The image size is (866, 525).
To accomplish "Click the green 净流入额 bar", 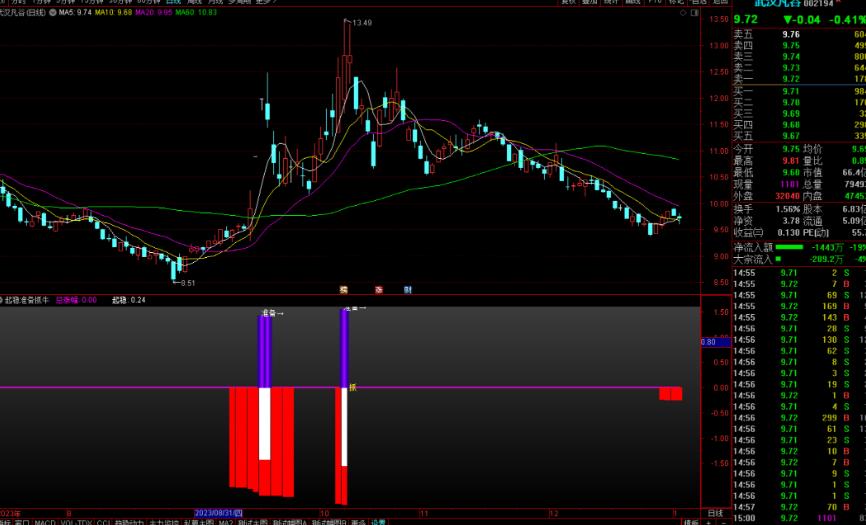I will tap(789, 247).
